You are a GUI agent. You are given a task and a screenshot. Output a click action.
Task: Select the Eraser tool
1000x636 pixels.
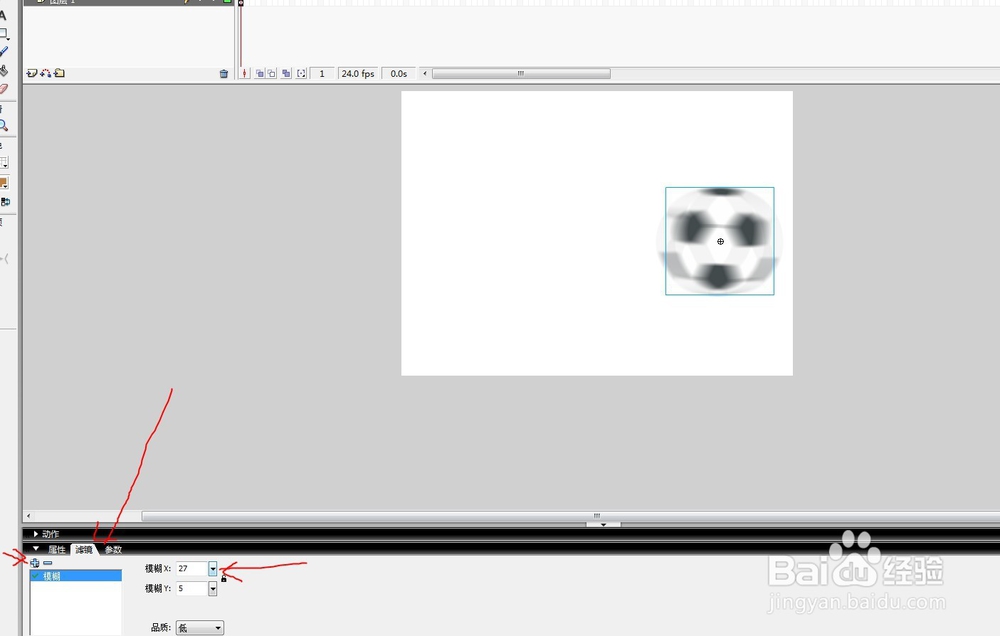[x=4, y=89]
